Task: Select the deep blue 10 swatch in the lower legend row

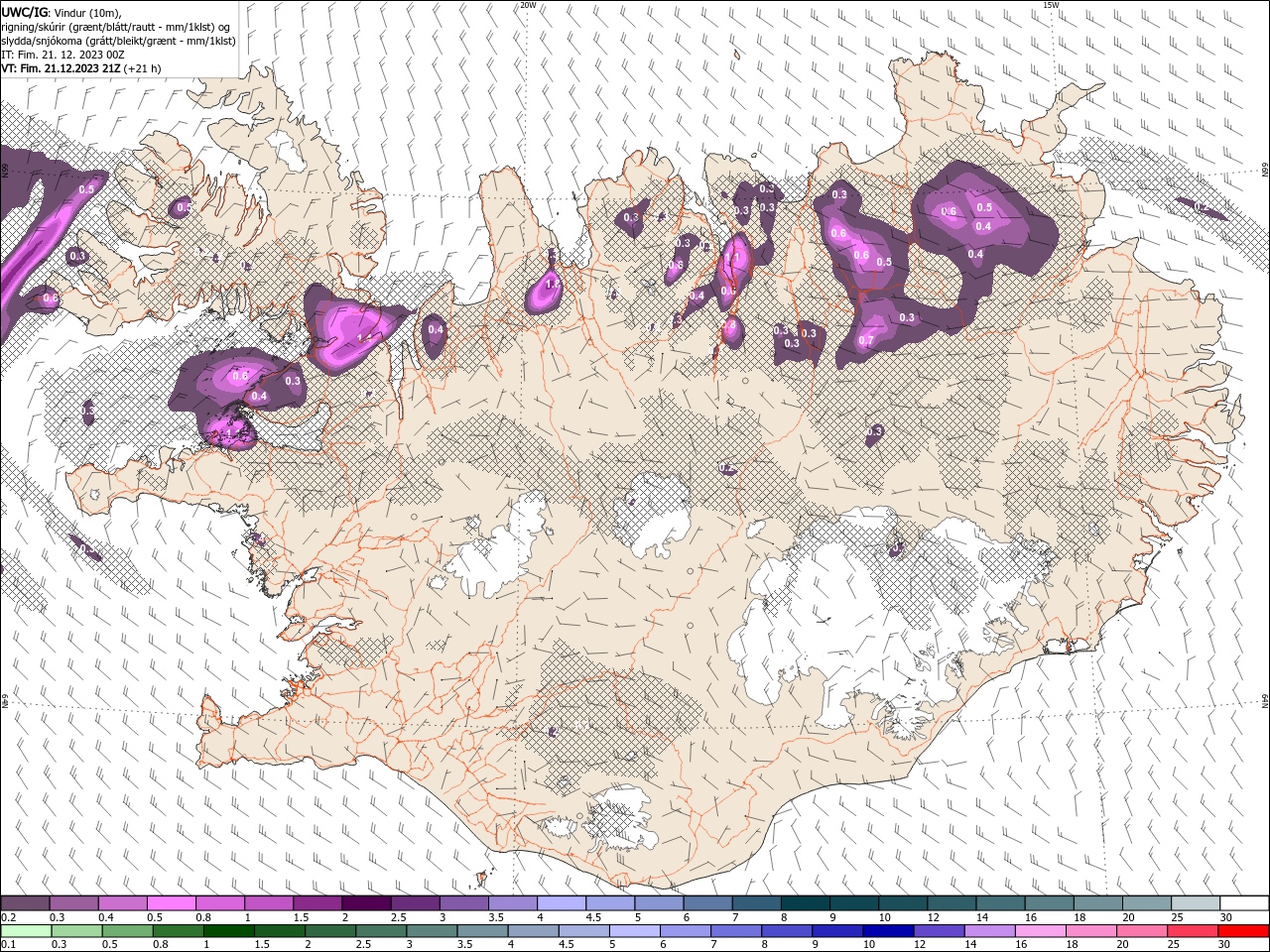Action: tap(887, 931)
